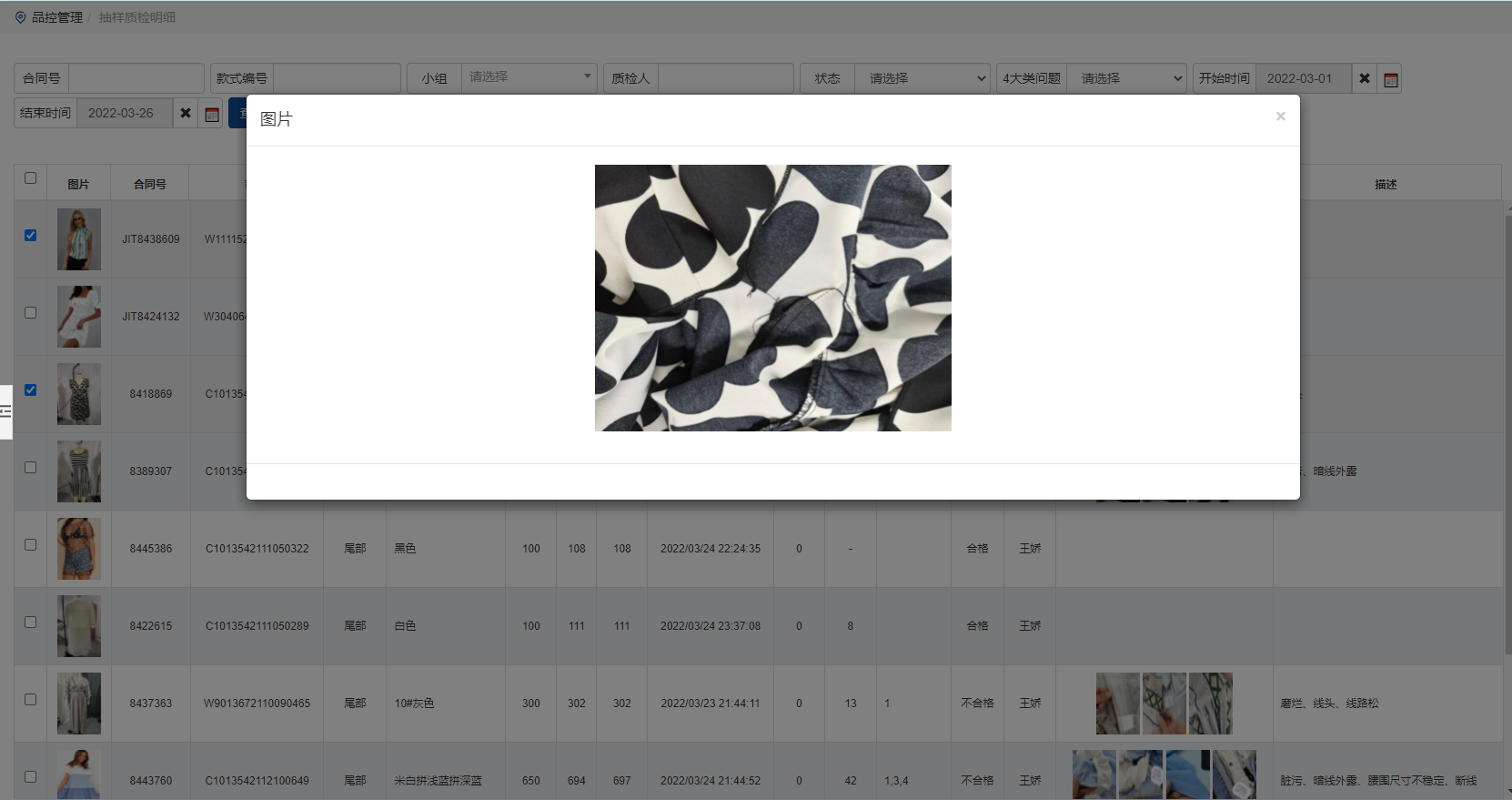
Task: Click the enlarged fabric photo in dialog
Action: 772,298
